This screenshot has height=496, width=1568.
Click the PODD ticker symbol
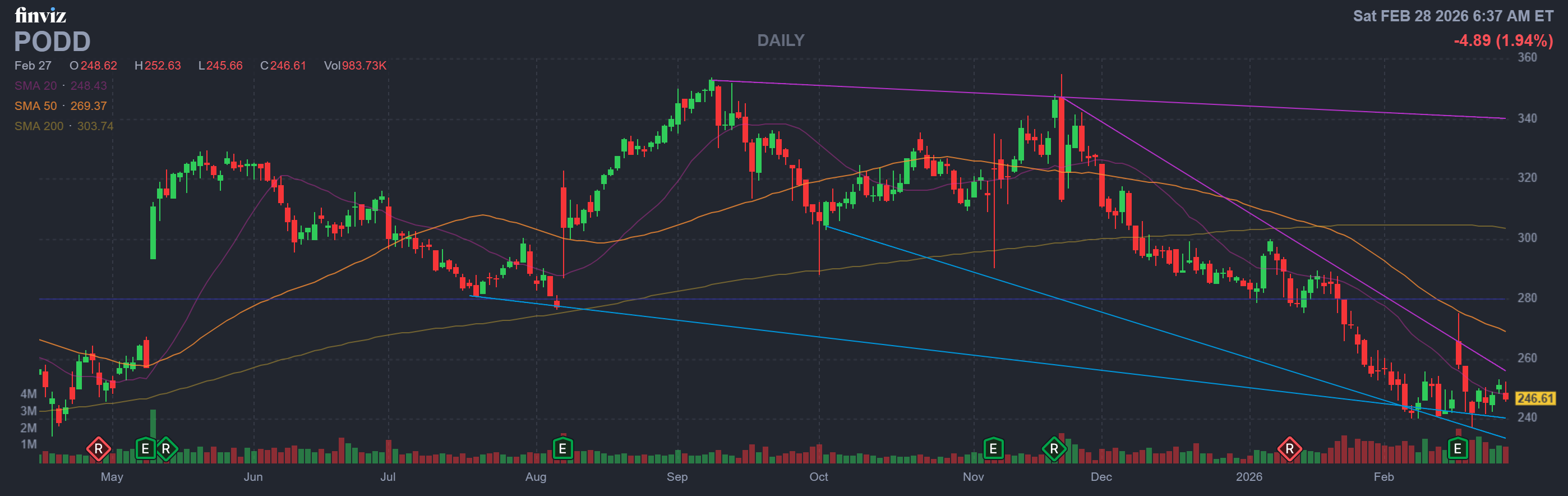point(52,42)
